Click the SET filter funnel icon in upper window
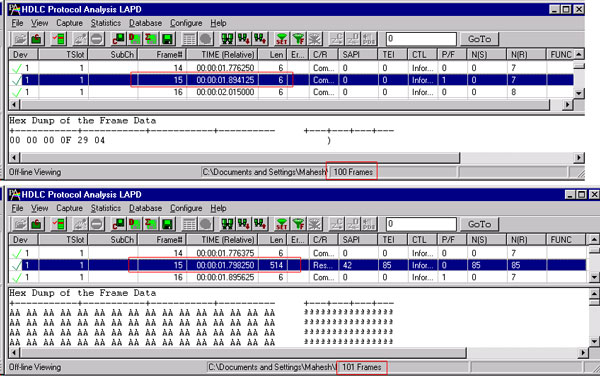Image resolution: width=600 pixels, height=376 pixels. pyautogui.click(x=282, y=39)
